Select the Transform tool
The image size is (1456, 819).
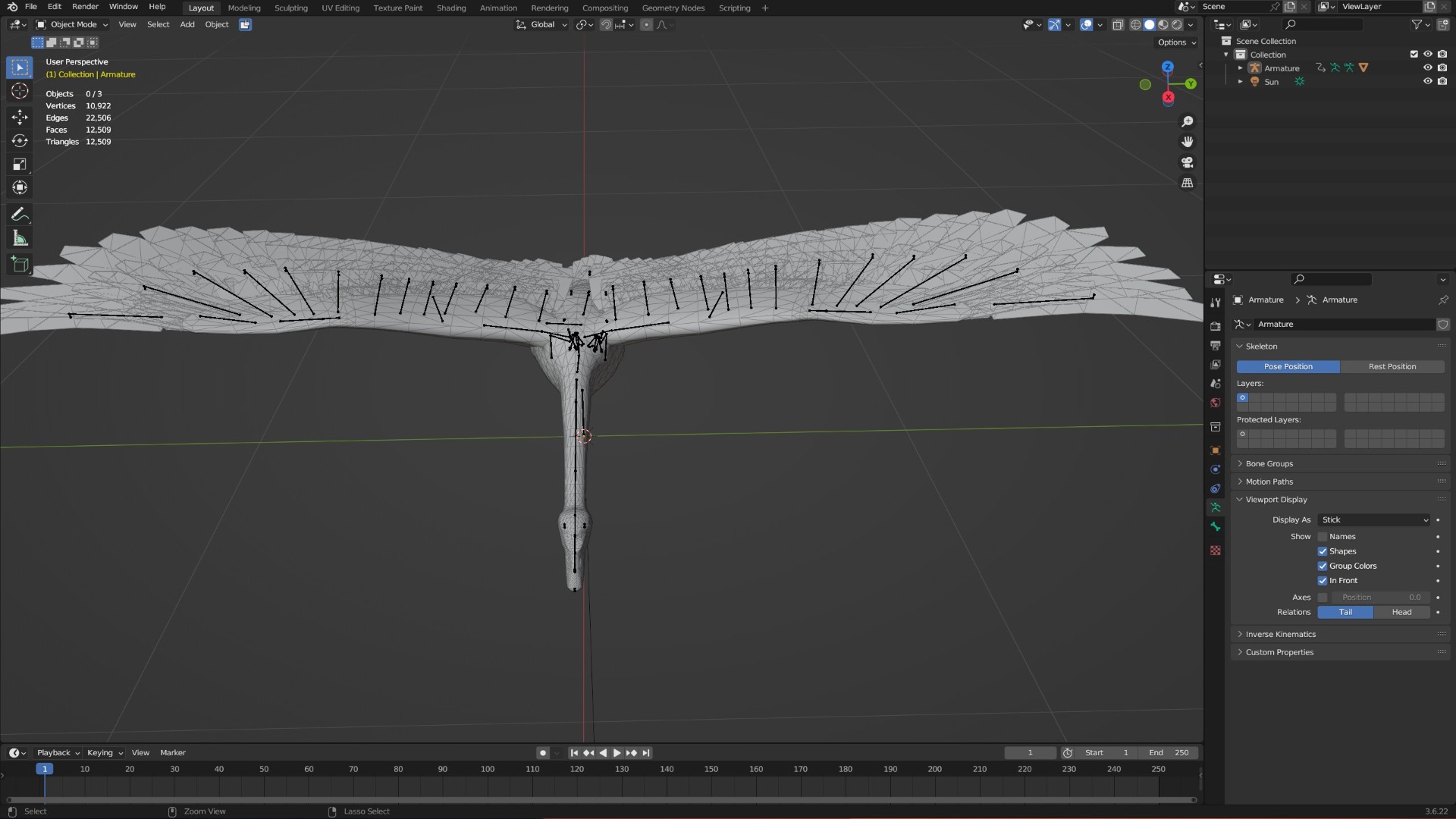(20, 188)
